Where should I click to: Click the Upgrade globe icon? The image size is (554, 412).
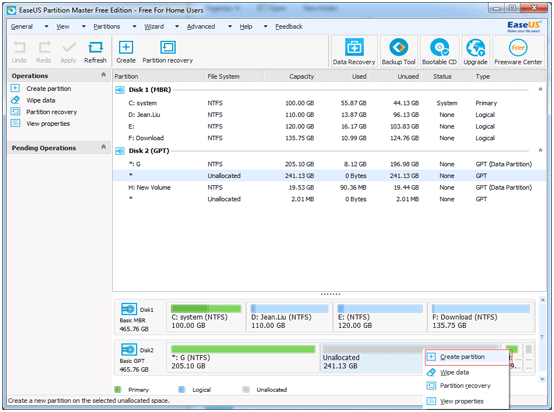[476, 47]
